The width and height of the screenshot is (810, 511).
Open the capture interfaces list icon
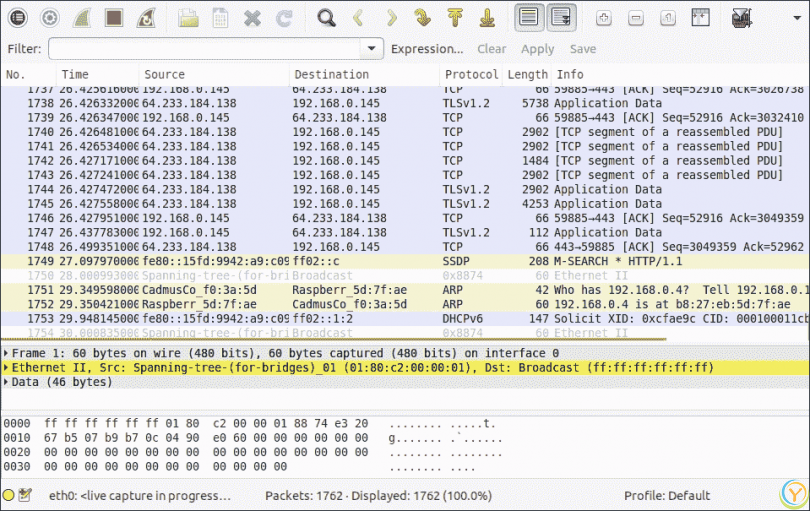(x=19, y=17)
